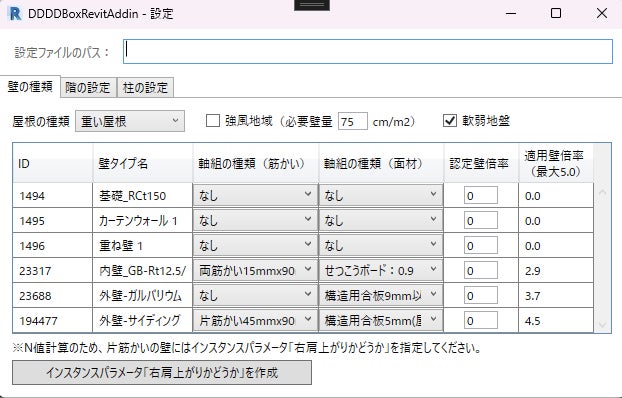Minimize the DDDDBoxRevitAddin settings window
The width and height of the screenshot is (622, 398).
click(x=511, y=13)
